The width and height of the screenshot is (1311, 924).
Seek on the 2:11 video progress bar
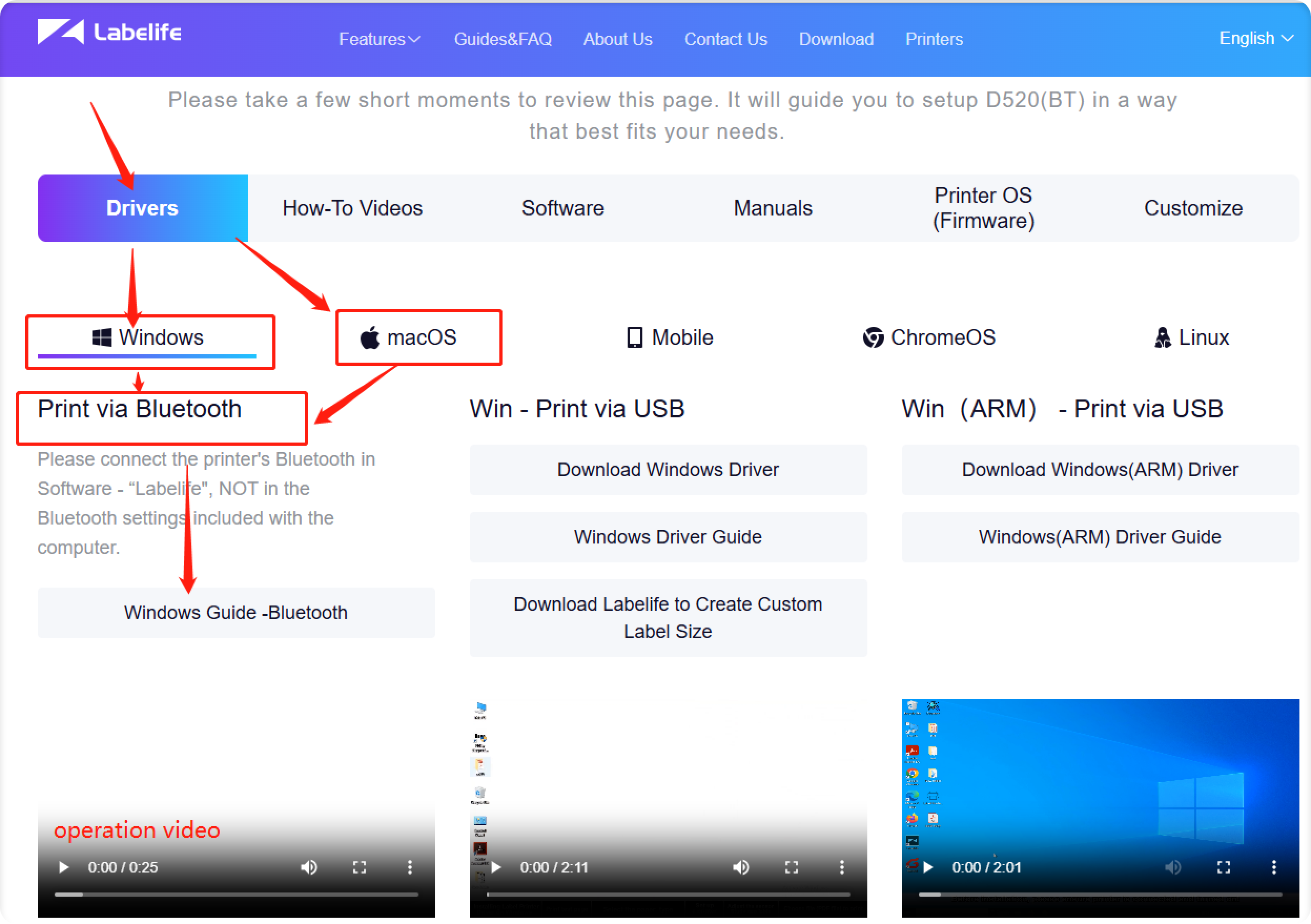click(669, 895)
